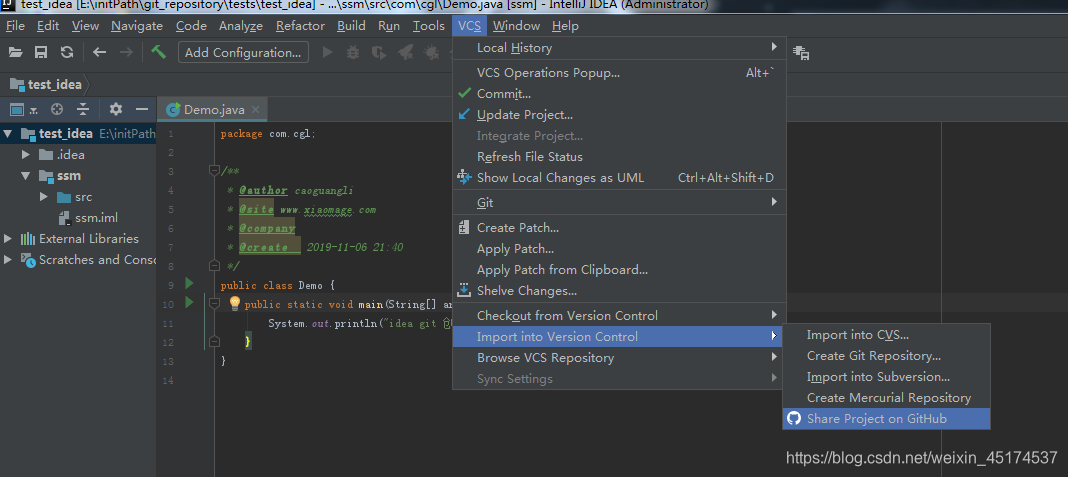Click the locate target icon in Project panel
The image size is (1068, 477).
pos(57,109)
